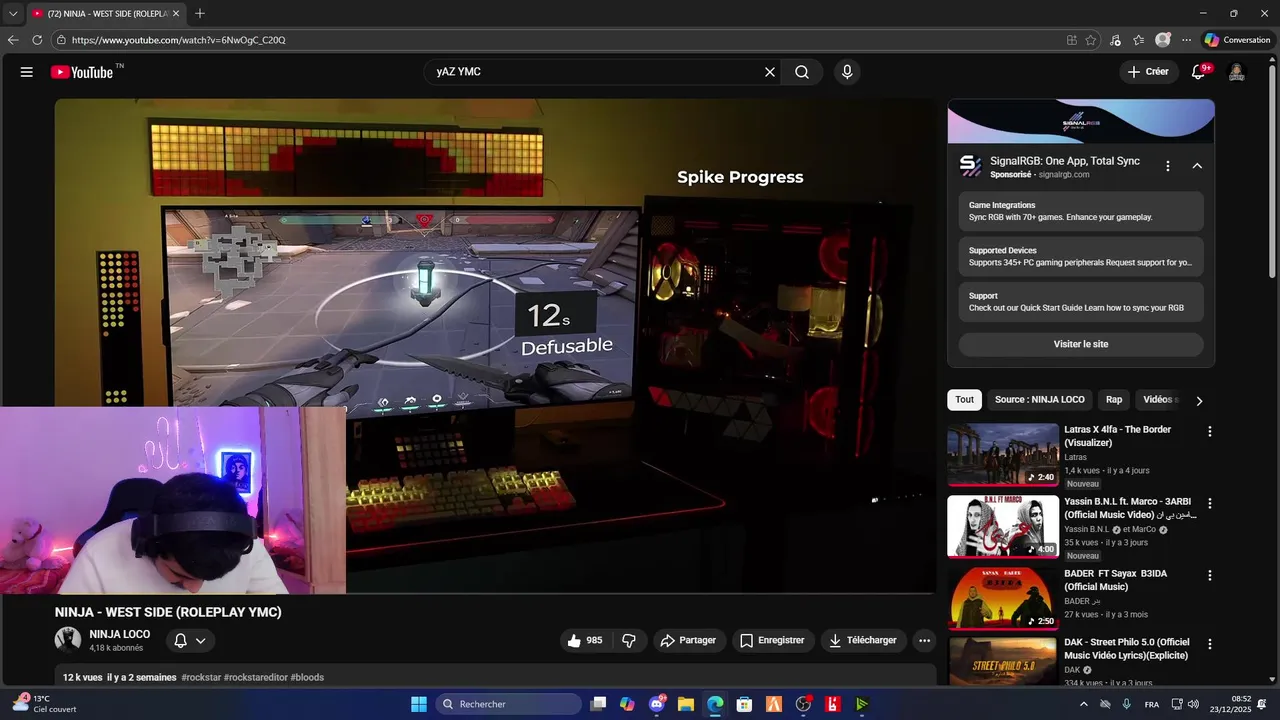The width and height of the screenshot is (1280, 720).
Task: Open the media control music icon
Action: pos(1116,40)
